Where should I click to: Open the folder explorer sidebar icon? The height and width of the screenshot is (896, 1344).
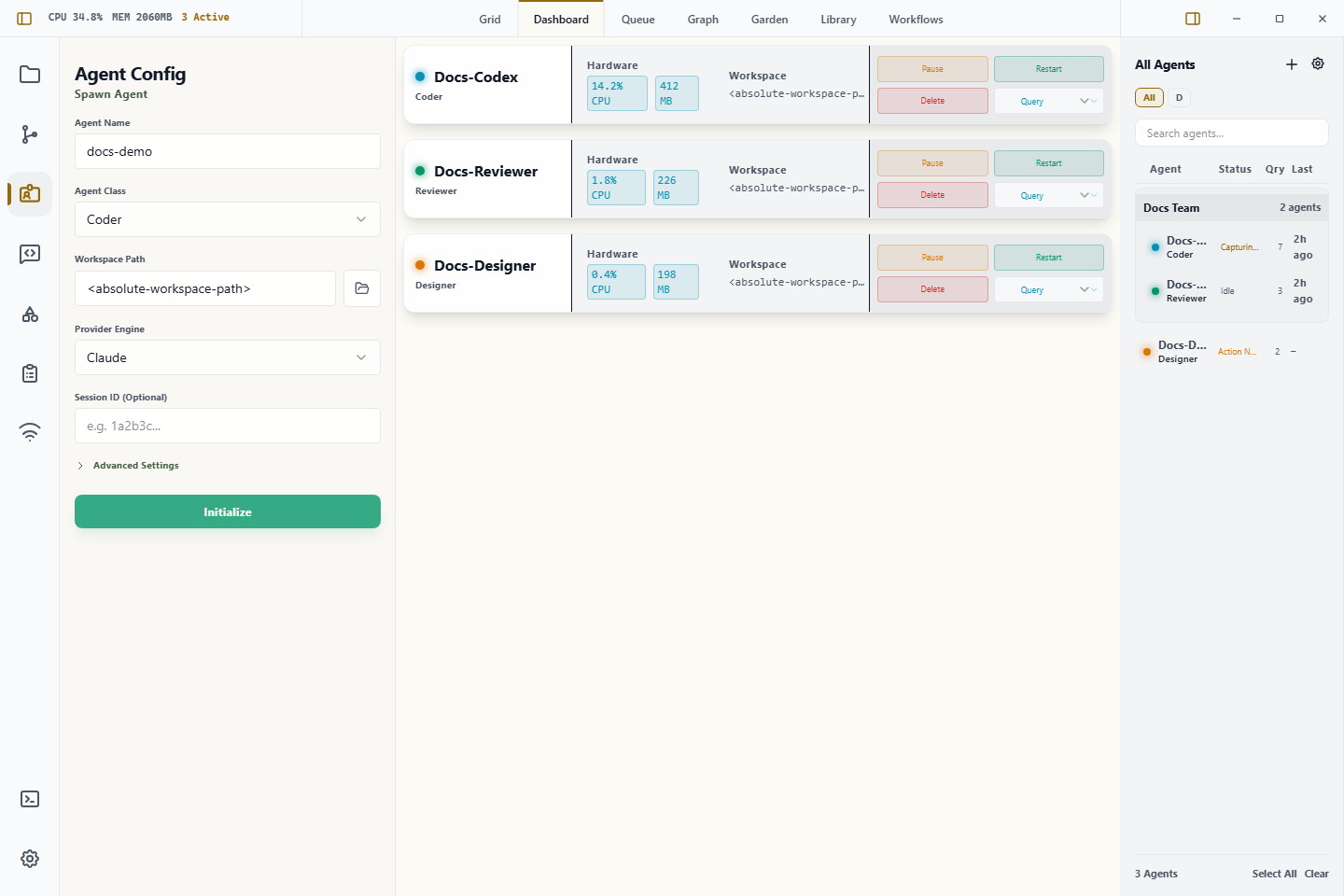(30, 75)
